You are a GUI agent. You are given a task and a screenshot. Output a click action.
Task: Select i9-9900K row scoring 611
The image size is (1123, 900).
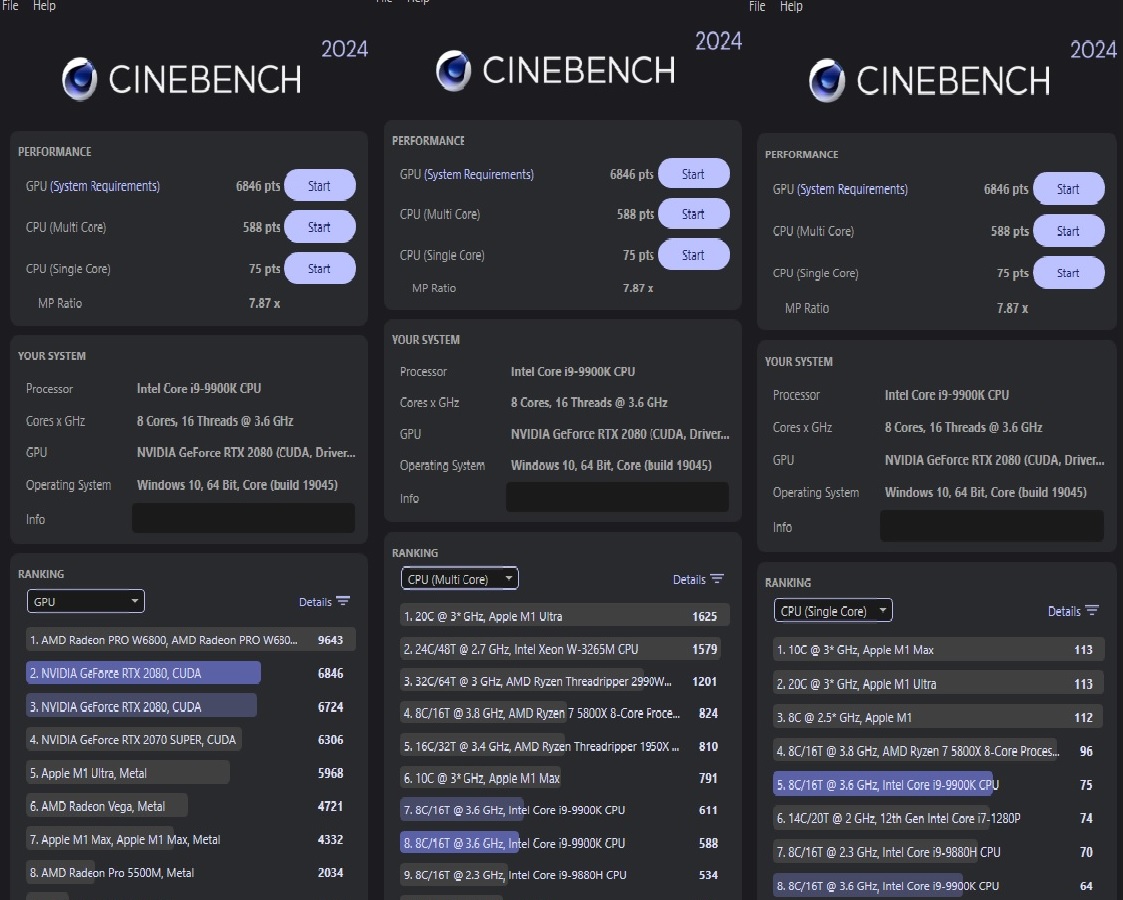(564, 810)
